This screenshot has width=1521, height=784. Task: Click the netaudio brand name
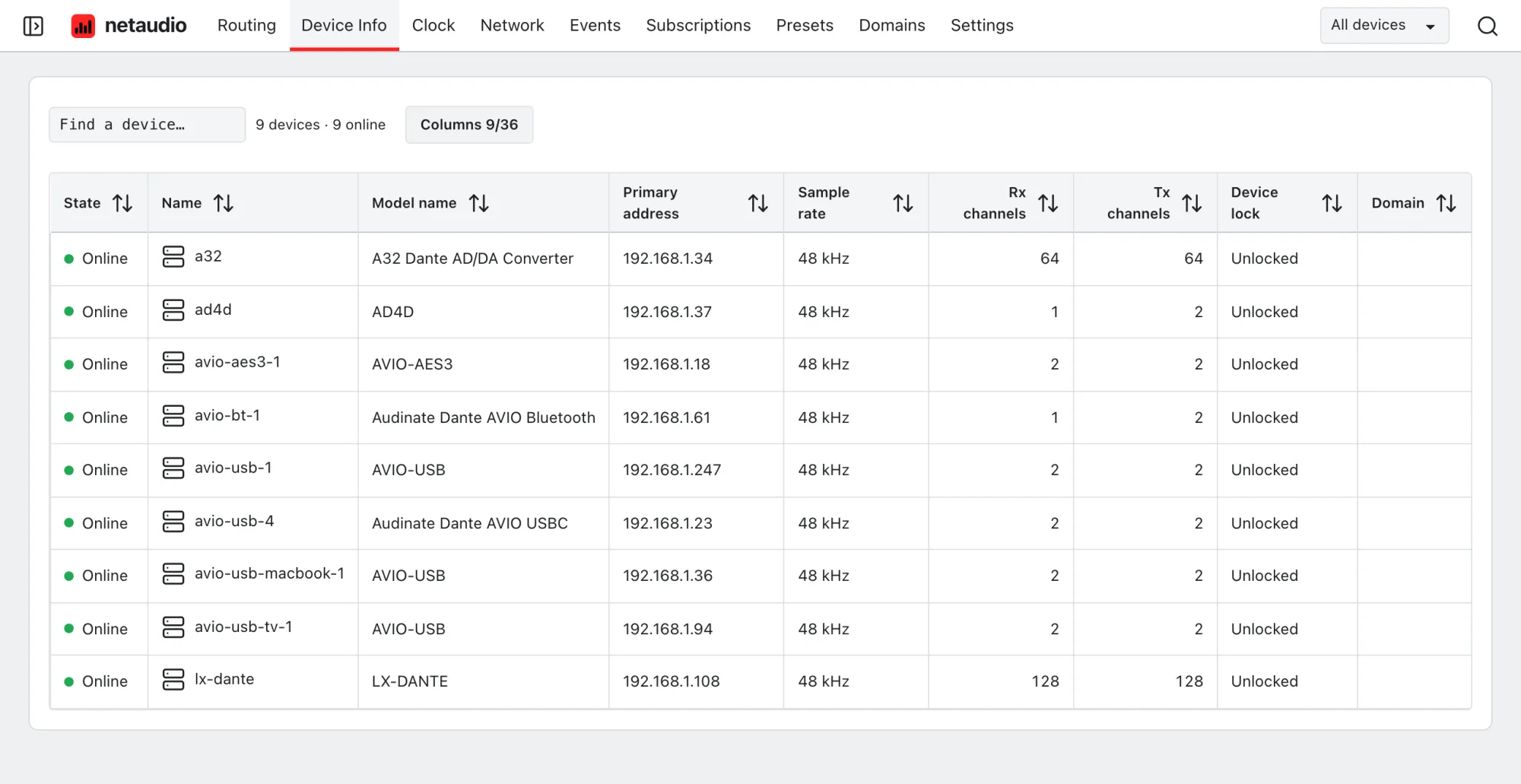click(x=145, y=26)
